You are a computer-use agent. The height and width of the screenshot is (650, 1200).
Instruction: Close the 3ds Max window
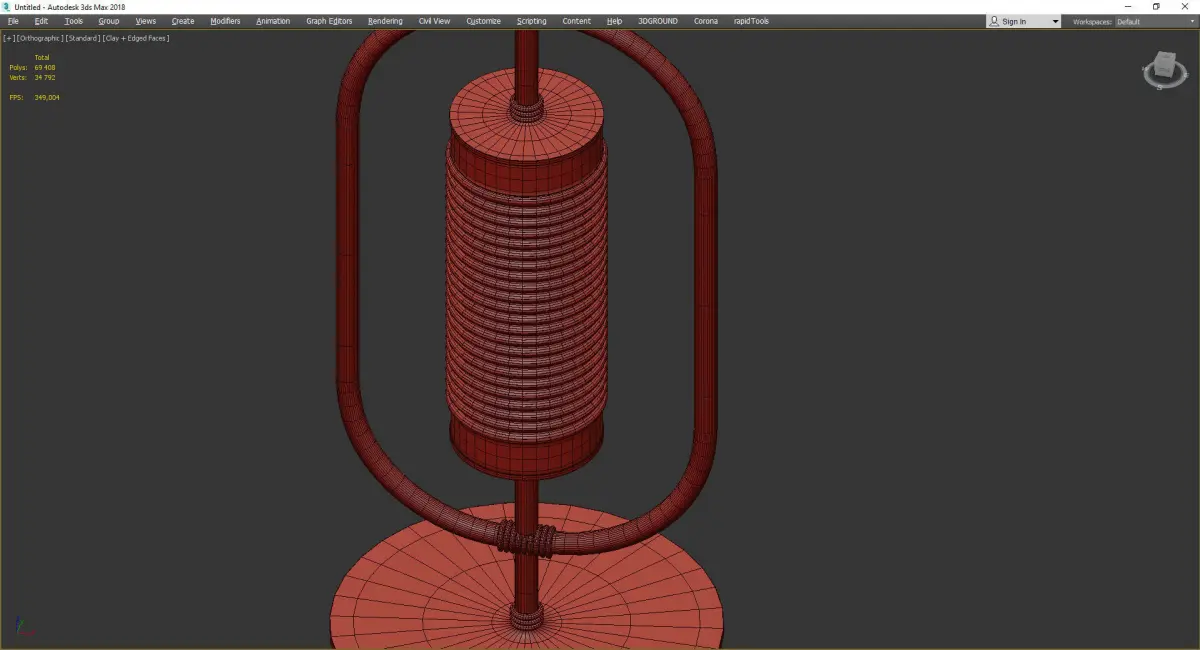[1184, 7]
